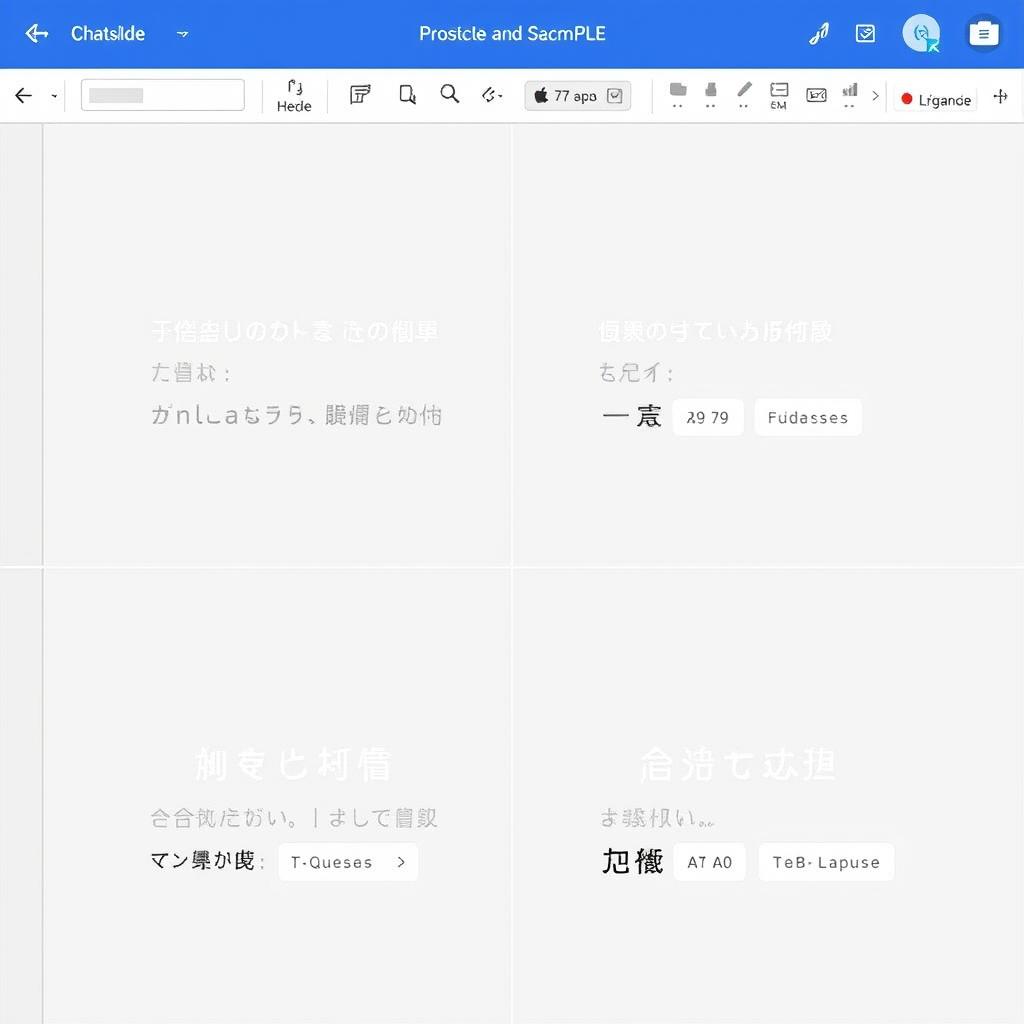
Task: Click the EM card icon
Action: coord(779,94)
